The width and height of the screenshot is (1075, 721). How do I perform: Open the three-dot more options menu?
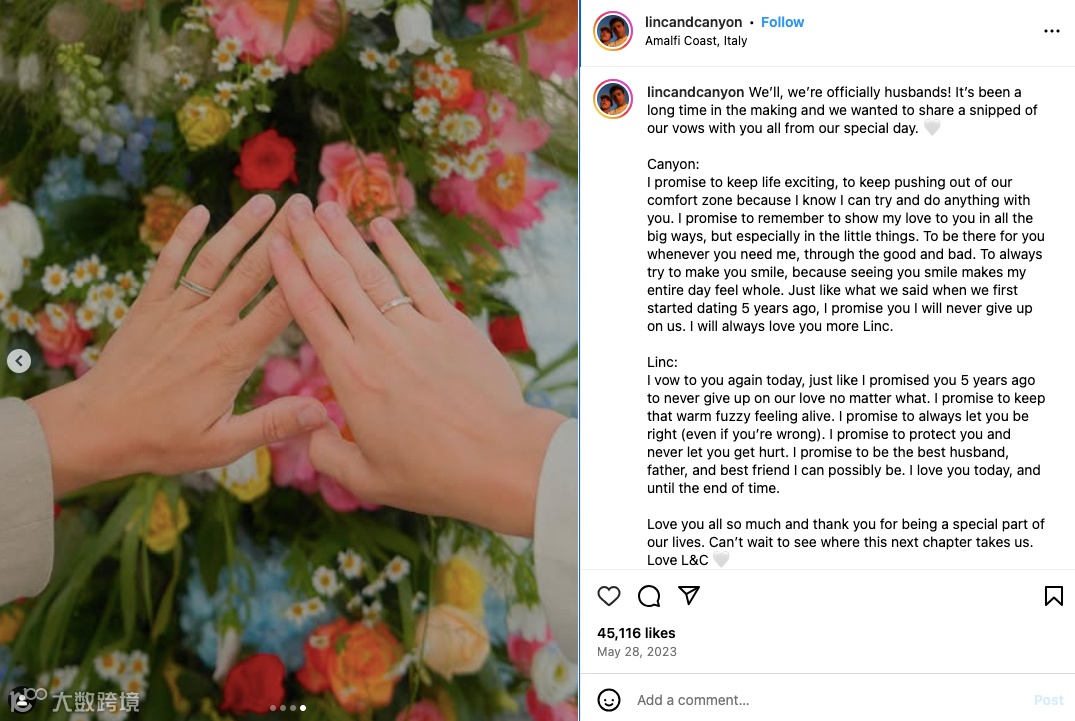pos(1052,31)
